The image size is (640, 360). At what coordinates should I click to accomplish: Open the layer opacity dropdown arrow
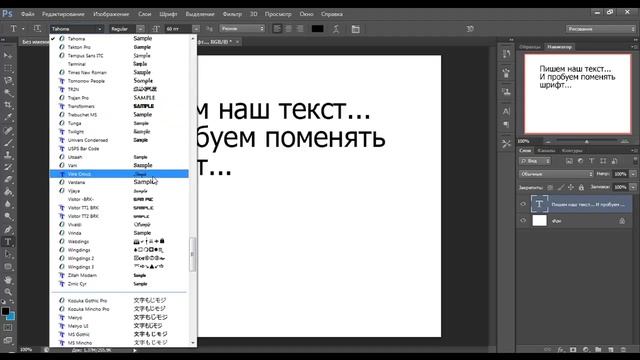click(633, 174)
